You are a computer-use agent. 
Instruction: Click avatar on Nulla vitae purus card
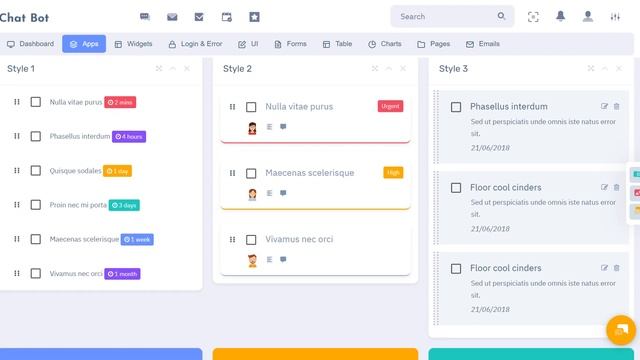(x=252, y=128)
